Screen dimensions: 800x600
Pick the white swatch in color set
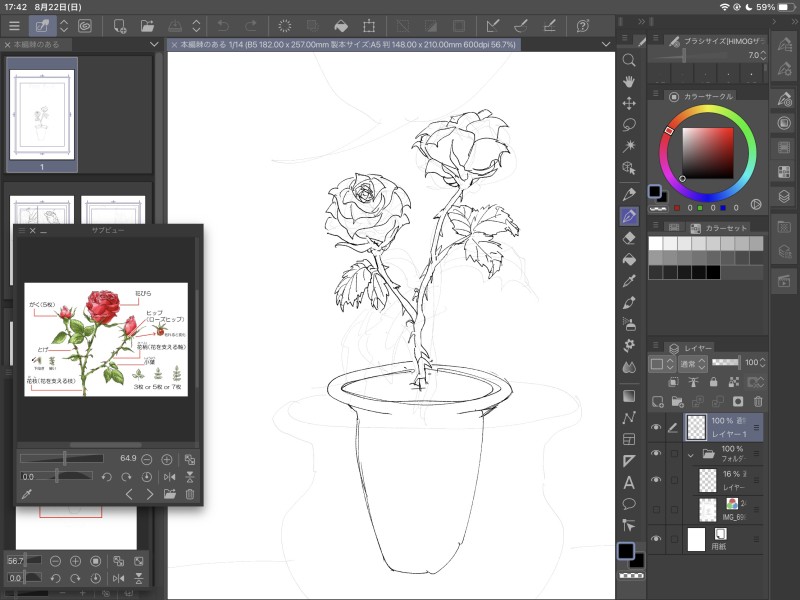[x=656, y=243]
